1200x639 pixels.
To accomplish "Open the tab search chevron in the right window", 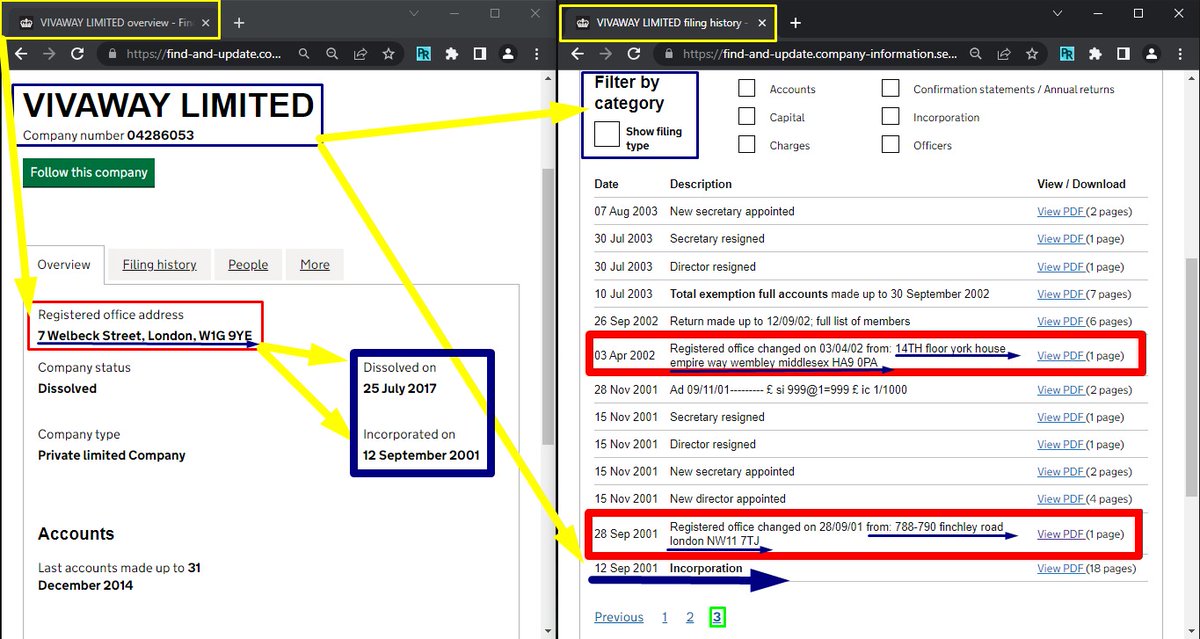I will (1058, 14).
